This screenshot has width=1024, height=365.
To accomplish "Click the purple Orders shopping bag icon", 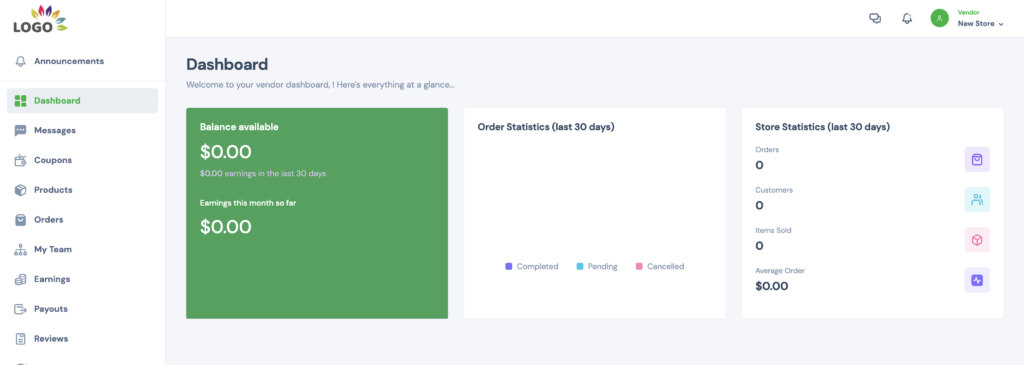I will pyautogui.click(x=977, y=159).
